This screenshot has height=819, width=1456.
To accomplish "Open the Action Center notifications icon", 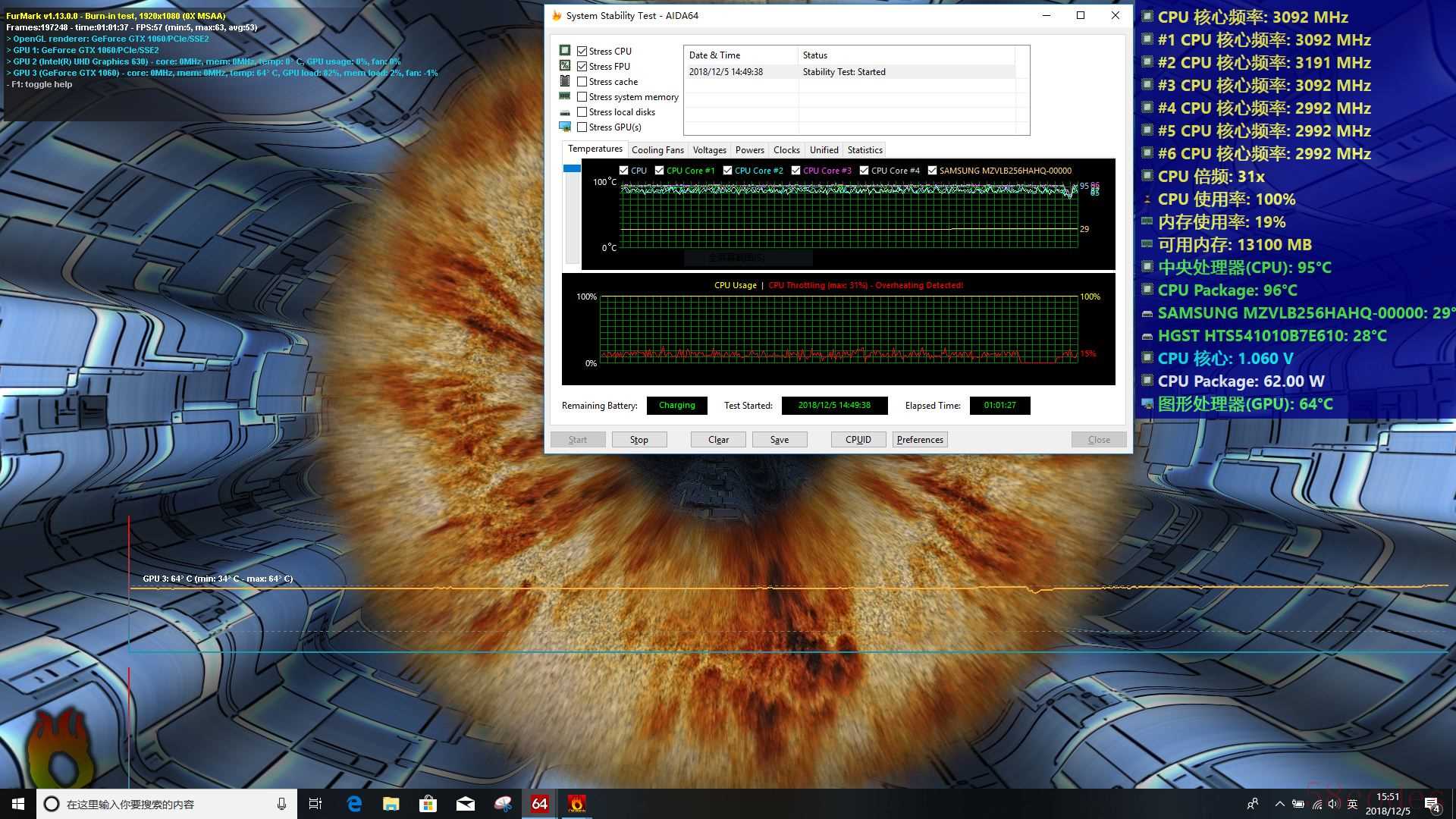I will pos(1432,804).
